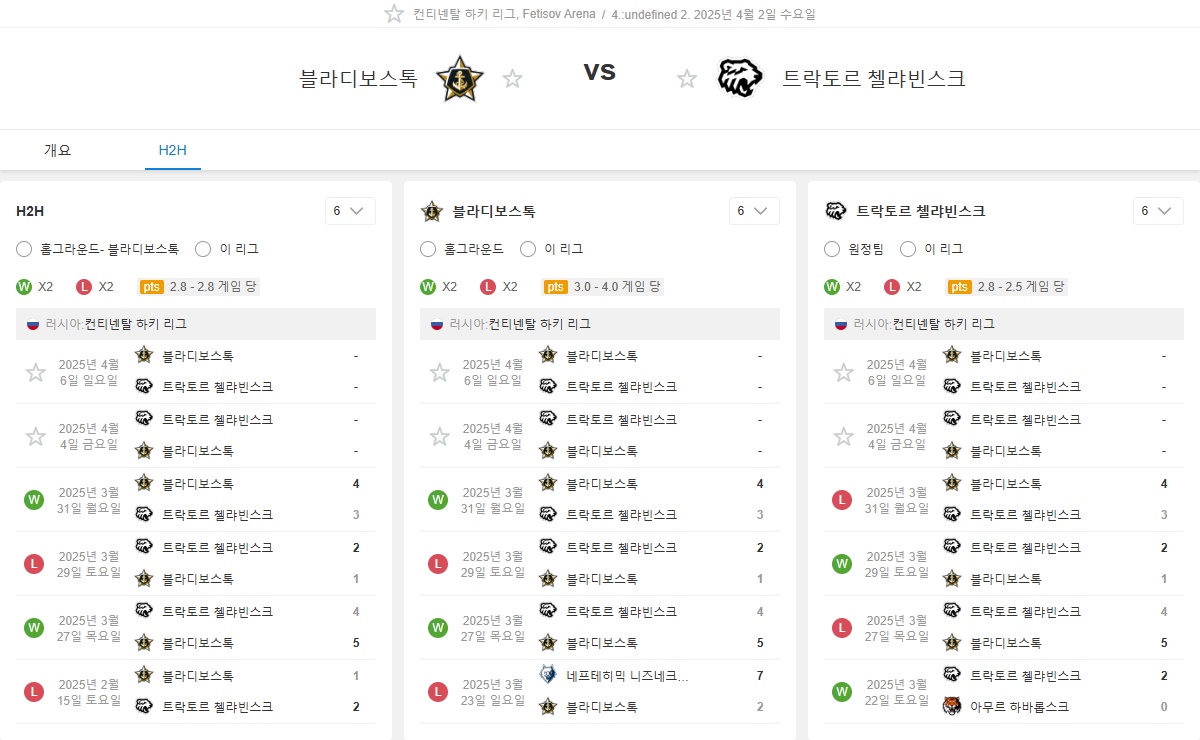Open 네프테히믹 니즈네크 team link
The image size is (1200, 740).
tap(627, 675)
